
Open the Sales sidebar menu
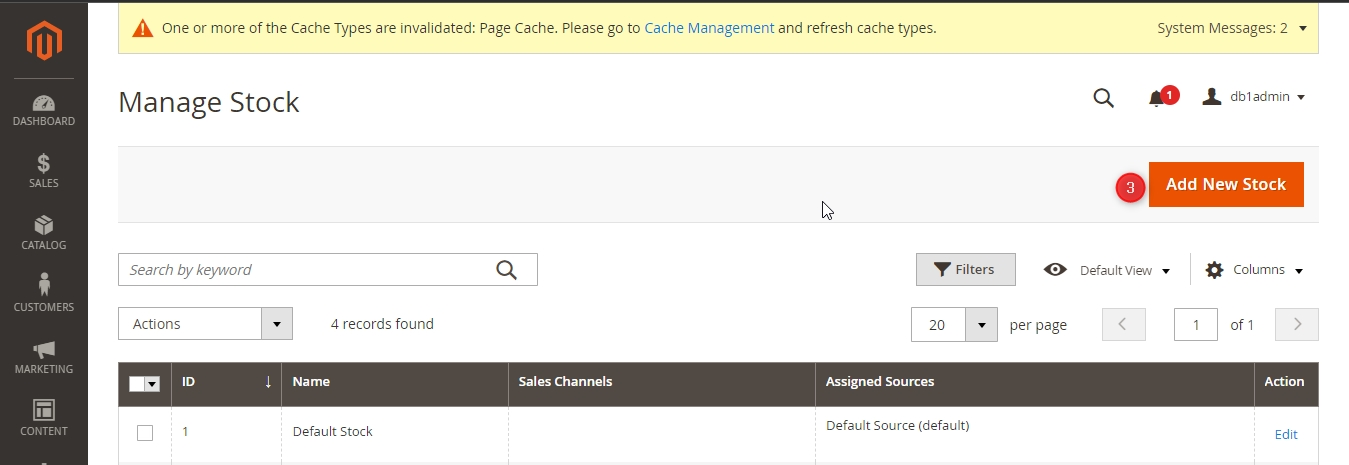point(44,172)
